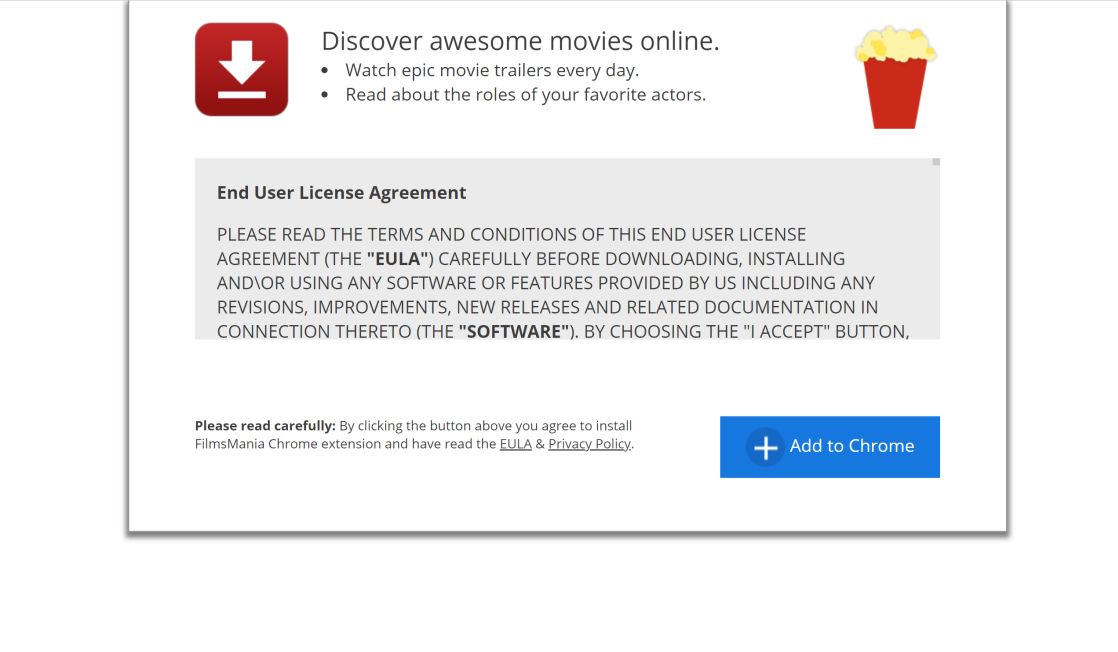Select the Discover awesome movies online headline

point(521,41)
